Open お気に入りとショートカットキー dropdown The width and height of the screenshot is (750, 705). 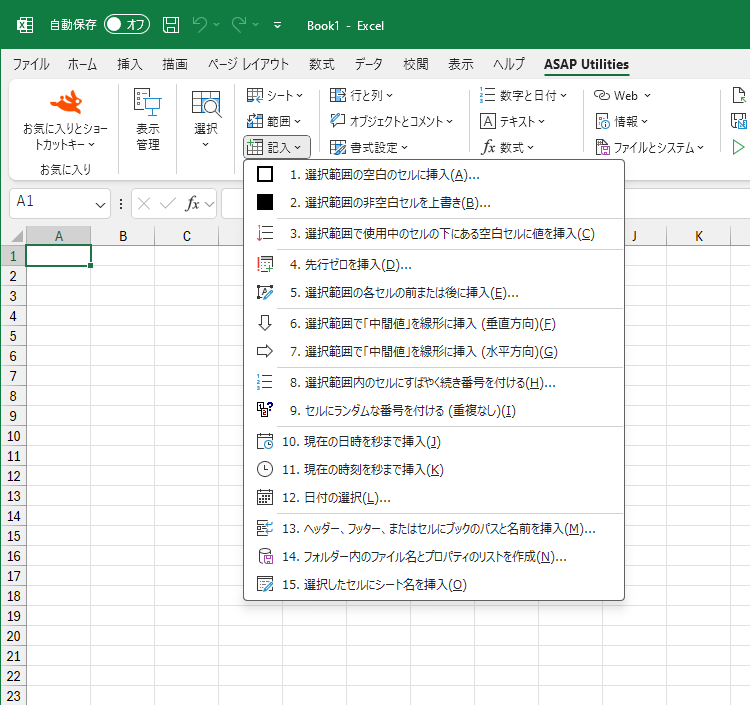pyautogui.click(x=66, y=136)
